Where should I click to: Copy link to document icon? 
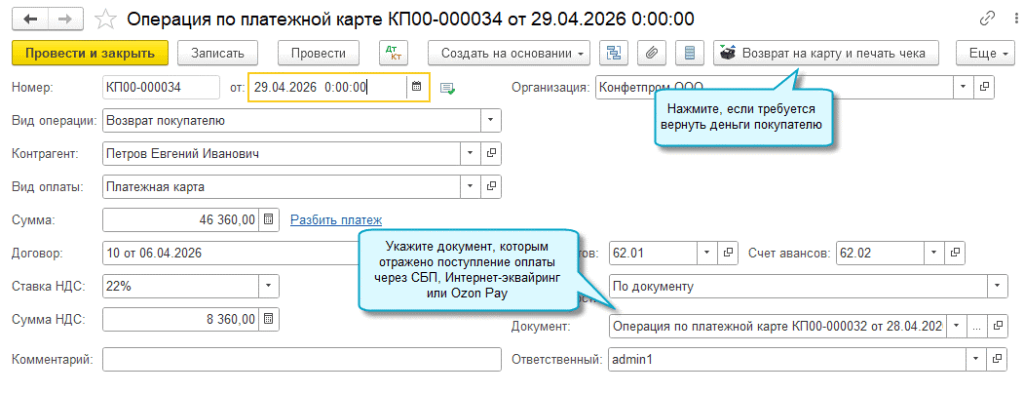pos(987,19)
